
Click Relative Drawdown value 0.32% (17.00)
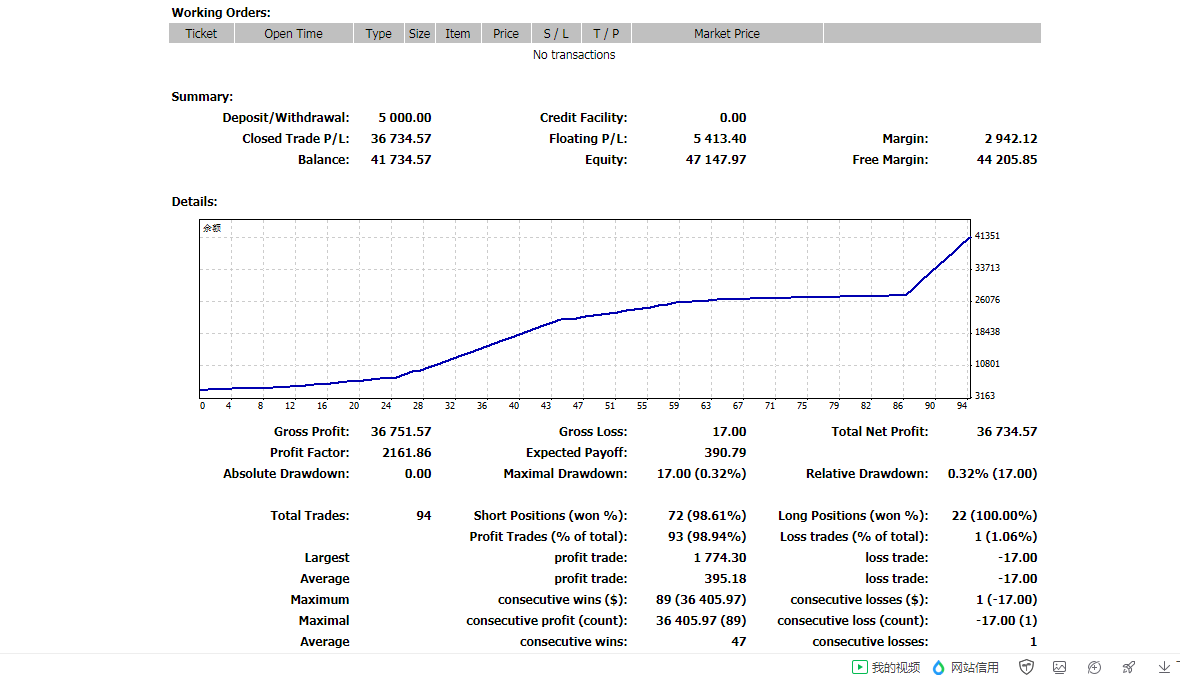point(993,474)
